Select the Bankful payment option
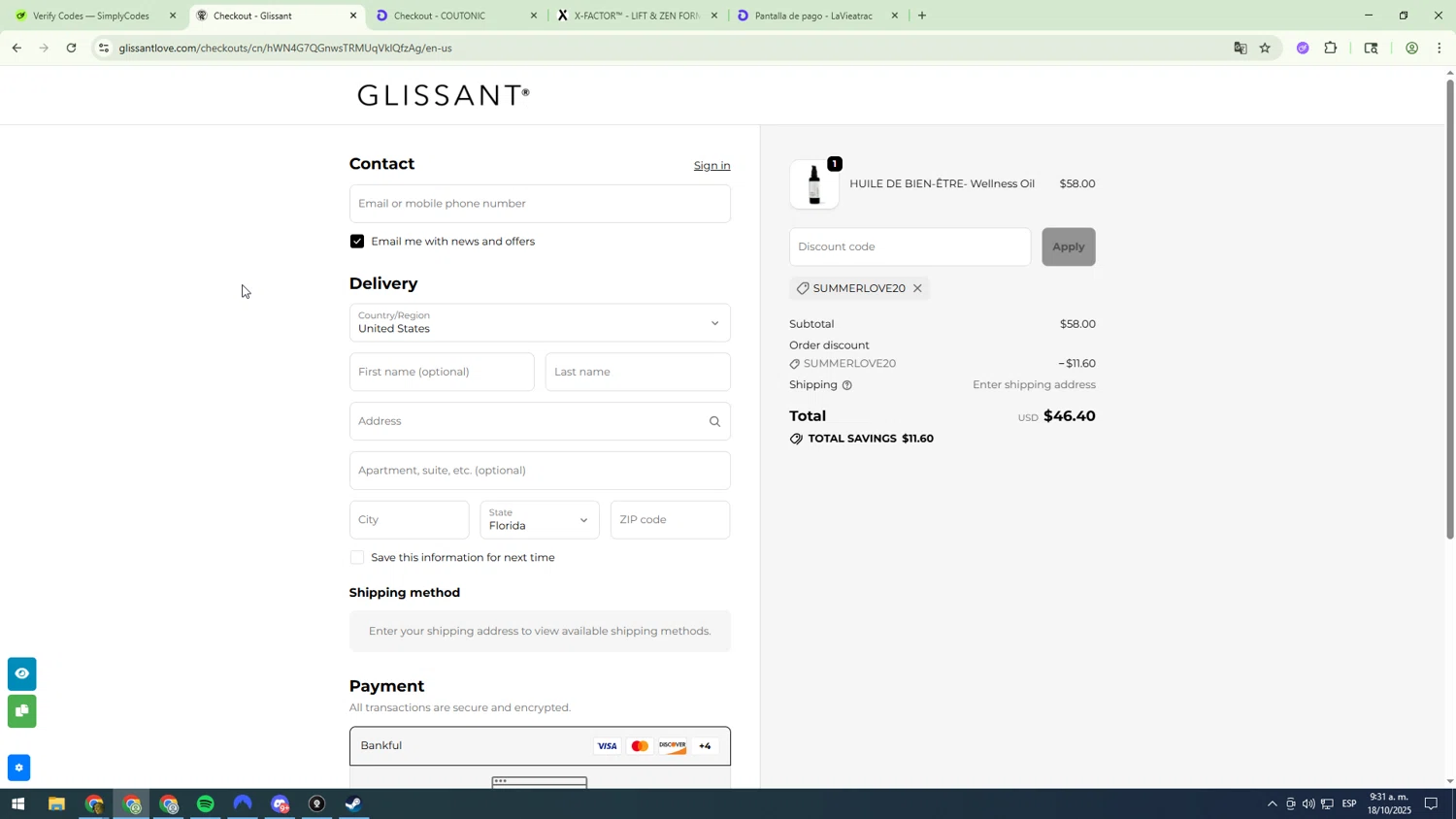 pyautogui.click(x=540, y=746)
